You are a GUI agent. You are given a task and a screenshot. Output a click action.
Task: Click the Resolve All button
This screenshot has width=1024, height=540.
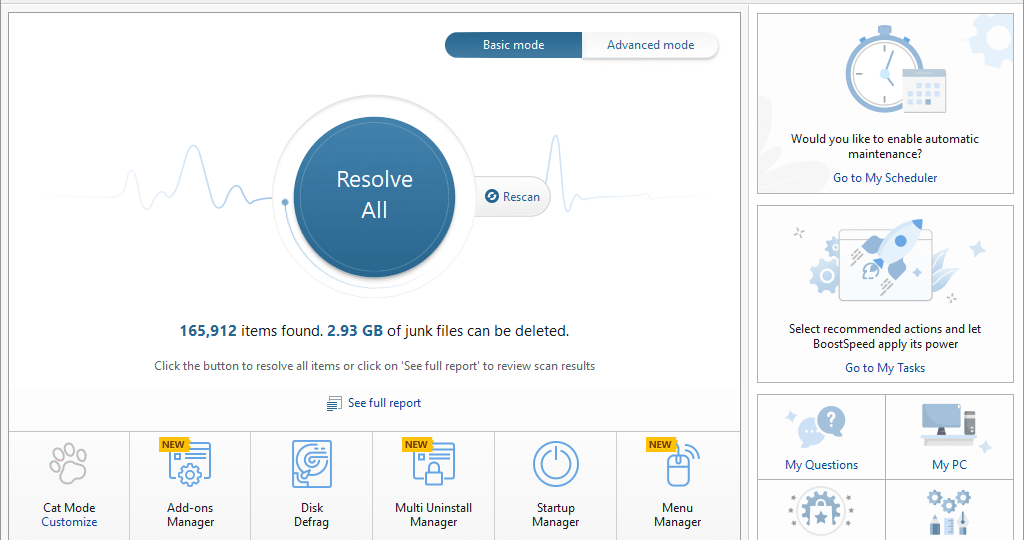pyautogui.click(x=374, y=197)
